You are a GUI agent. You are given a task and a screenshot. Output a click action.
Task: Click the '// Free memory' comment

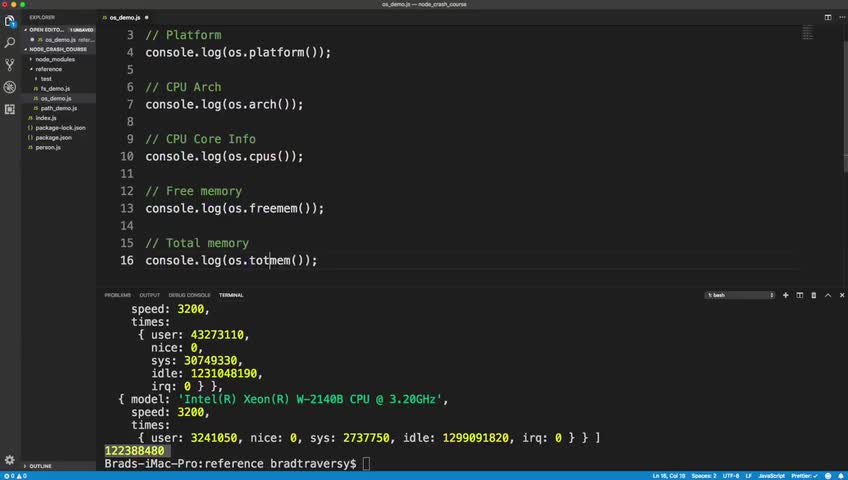(194, 191)
